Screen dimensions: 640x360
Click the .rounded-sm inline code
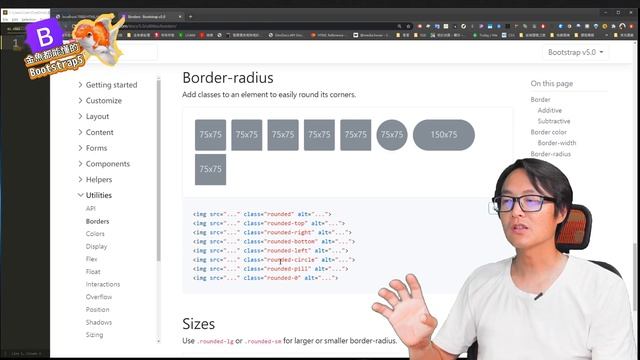click(x=263, y=341)
